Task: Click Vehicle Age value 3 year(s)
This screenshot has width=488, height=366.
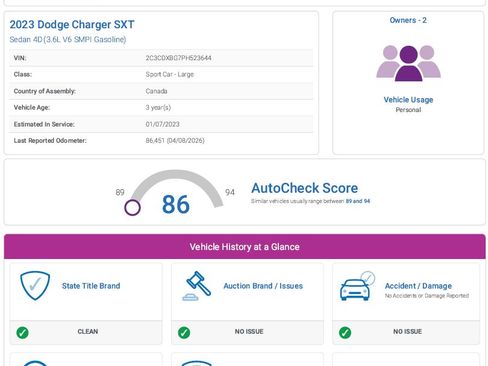Action: pyautogui.click(x=158, y=107)
